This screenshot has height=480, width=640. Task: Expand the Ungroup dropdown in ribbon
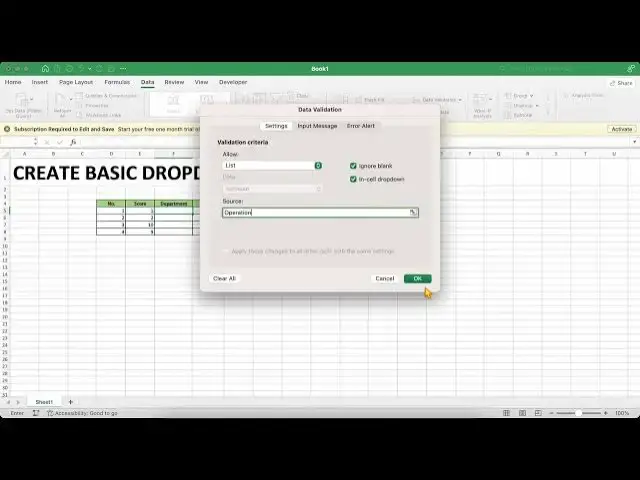click(x=537, y=106)
